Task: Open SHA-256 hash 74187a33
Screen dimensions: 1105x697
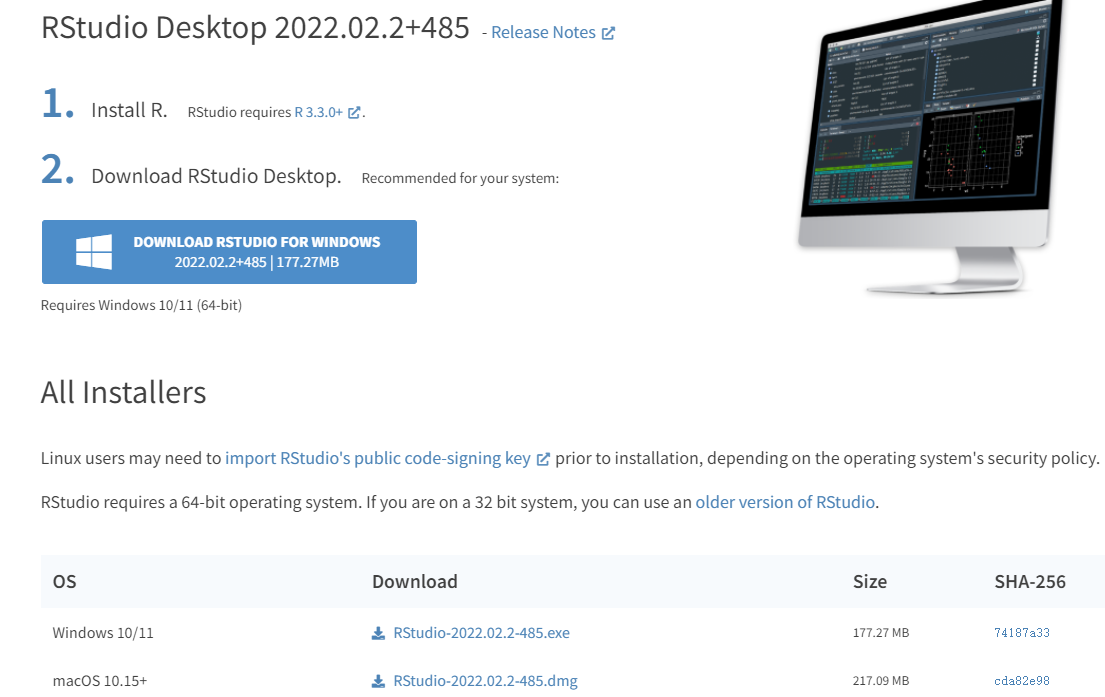Action: (x=1022, y=633)
